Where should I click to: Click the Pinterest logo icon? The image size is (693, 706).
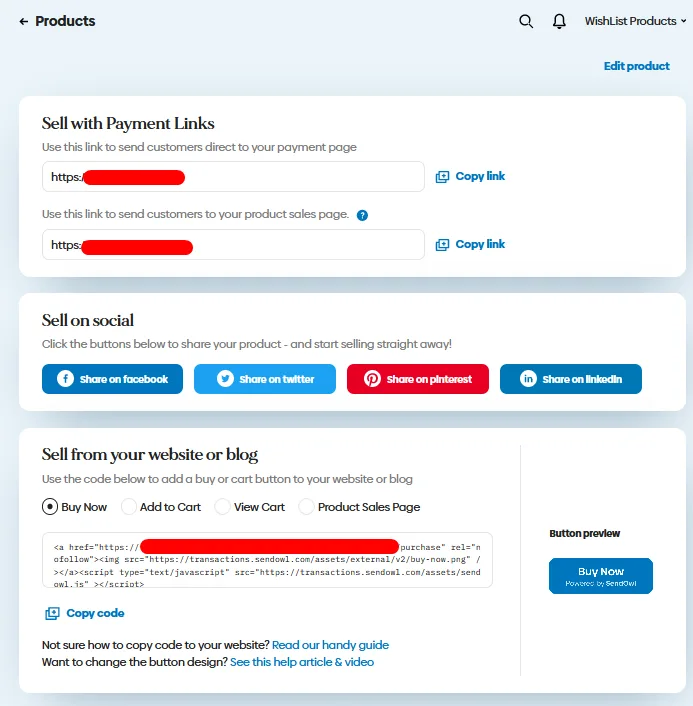click(x=372, y=379)
